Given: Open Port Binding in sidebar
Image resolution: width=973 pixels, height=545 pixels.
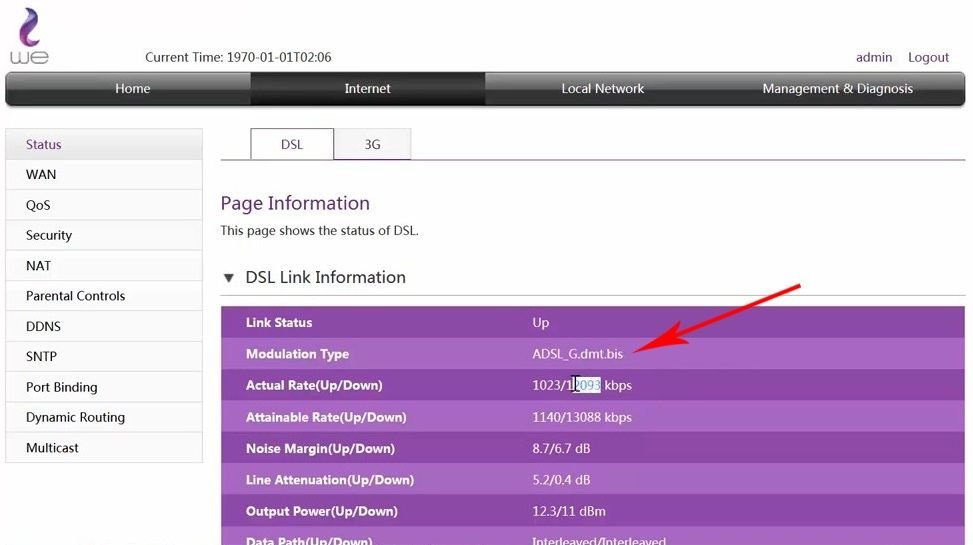Looking at the screenshot, I should (104, 387).
